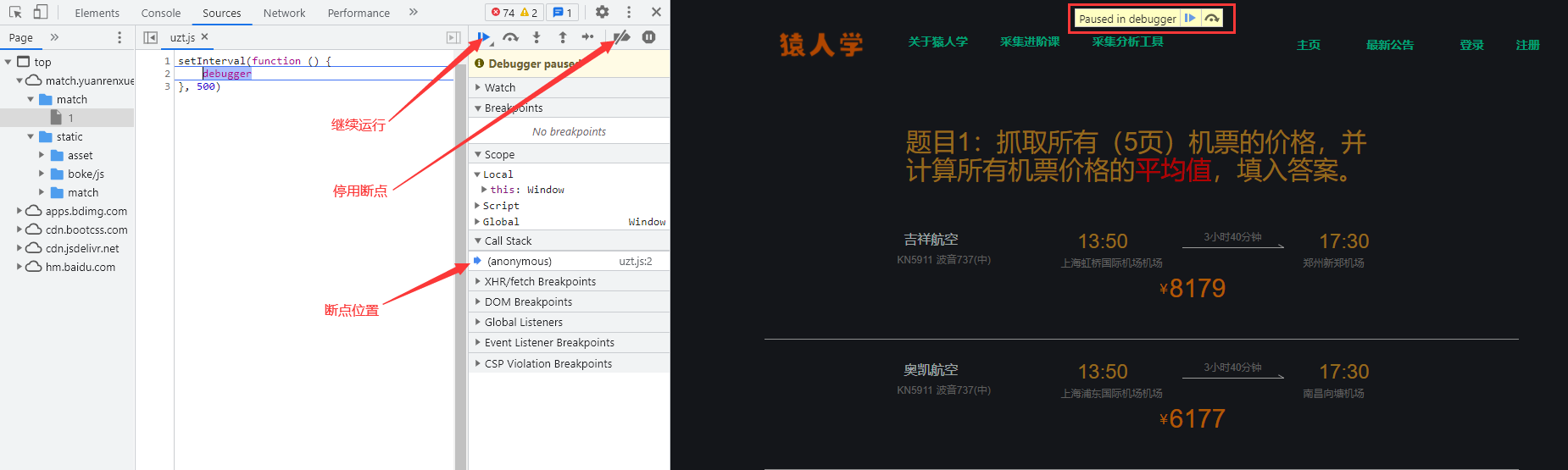Open the Console tab
The image size is (1568, 470).
(x=161, y=13)
